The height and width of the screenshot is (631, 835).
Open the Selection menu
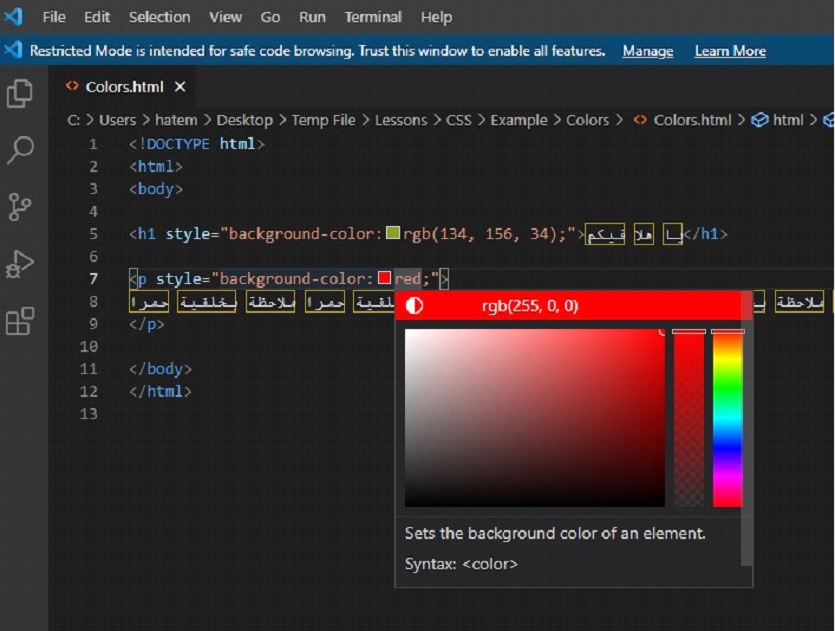point(159,17)
